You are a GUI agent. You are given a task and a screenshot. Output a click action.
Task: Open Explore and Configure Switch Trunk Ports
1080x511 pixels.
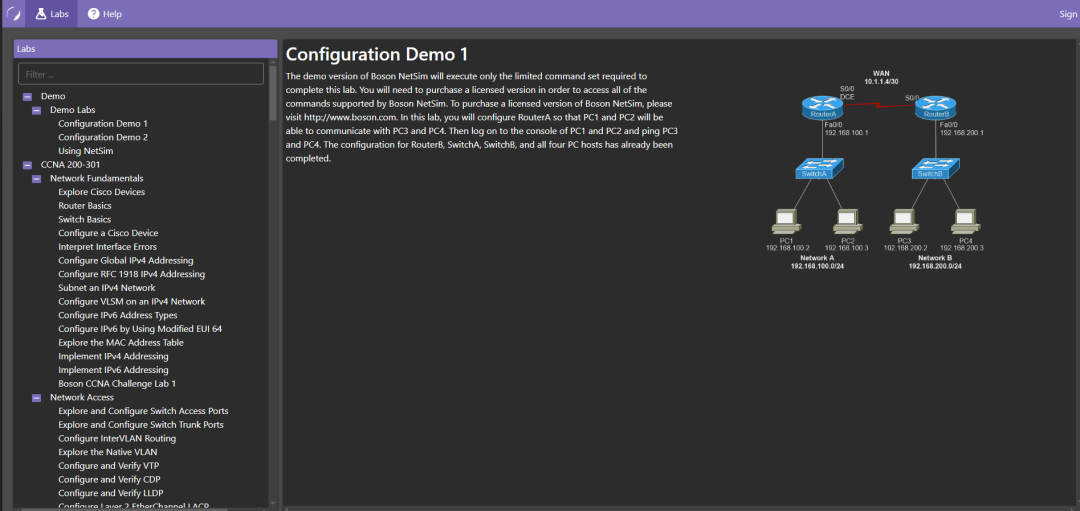141,424
